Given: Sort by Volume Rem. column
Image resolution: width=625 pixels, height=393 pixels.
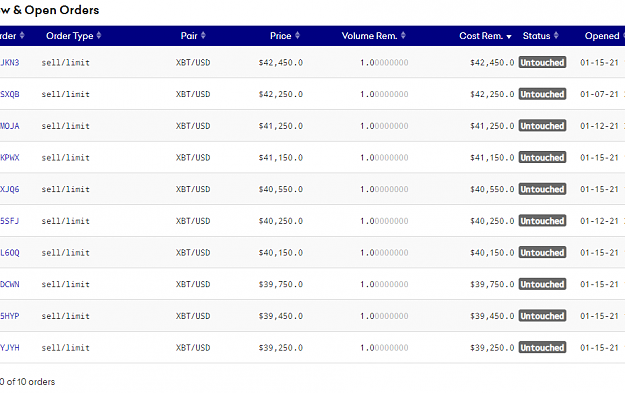Looking at the screenshot, I should click(x=373, y=36).
